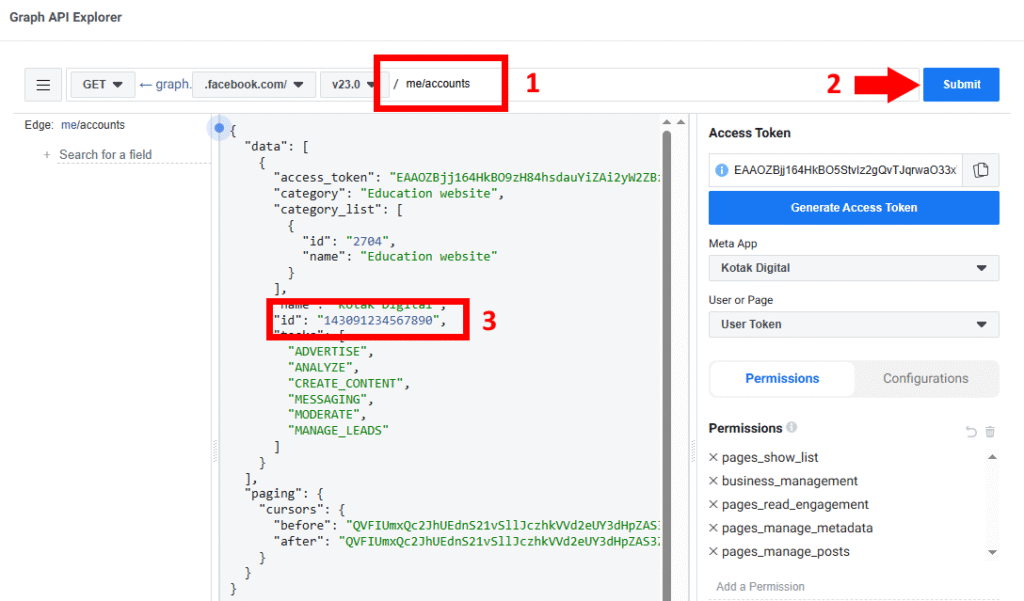Click the "ADVERTISE" task entry
This screenshot has height=601, width=1024.
click(x=327, y=351)
